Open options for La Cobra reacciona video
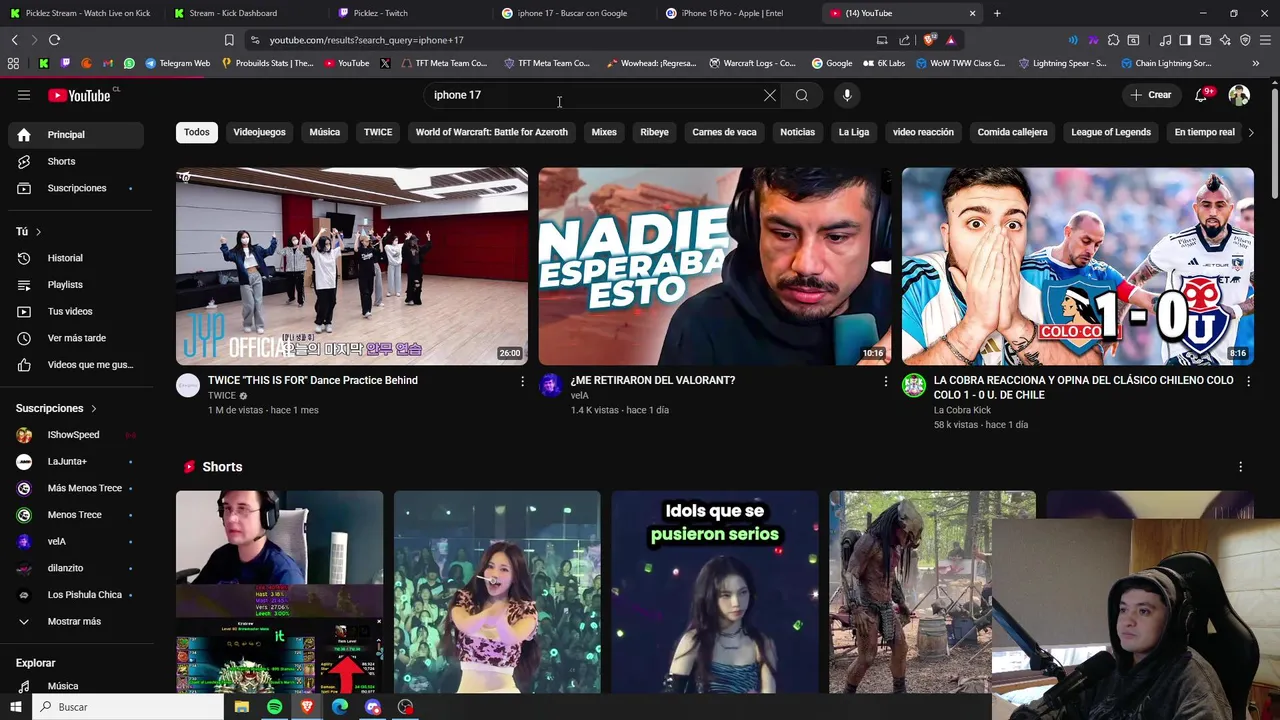The width and height of the screenshot is (1280, 720). (1248, 381)
